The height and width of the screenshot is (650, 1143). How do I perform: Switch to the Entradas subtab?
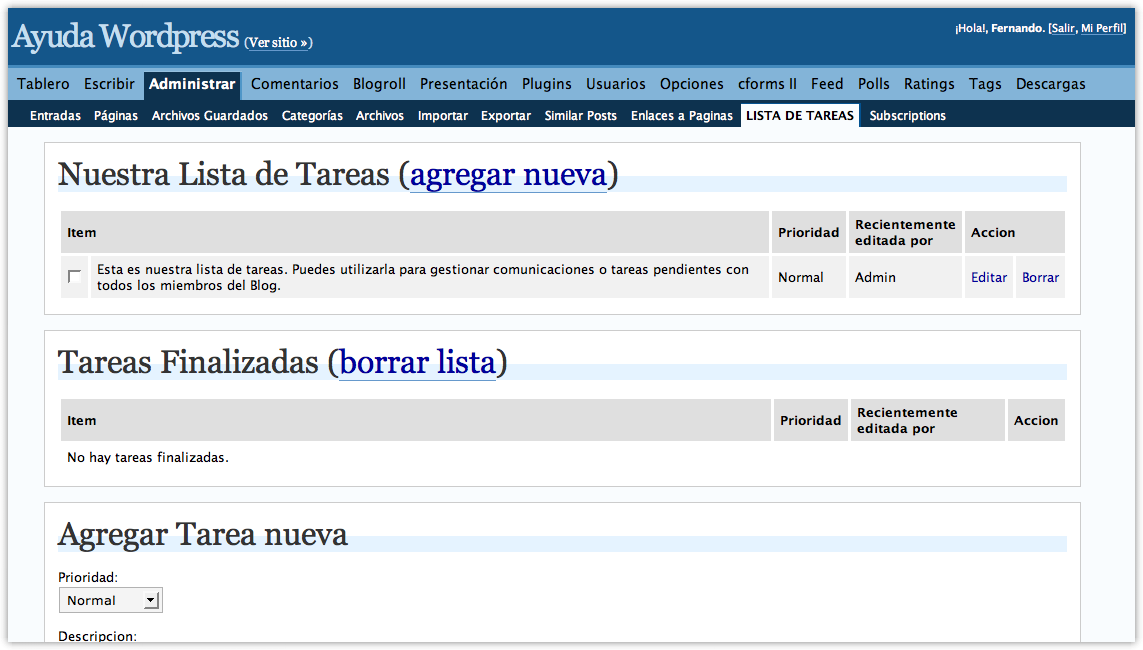[x=55, y=116]
